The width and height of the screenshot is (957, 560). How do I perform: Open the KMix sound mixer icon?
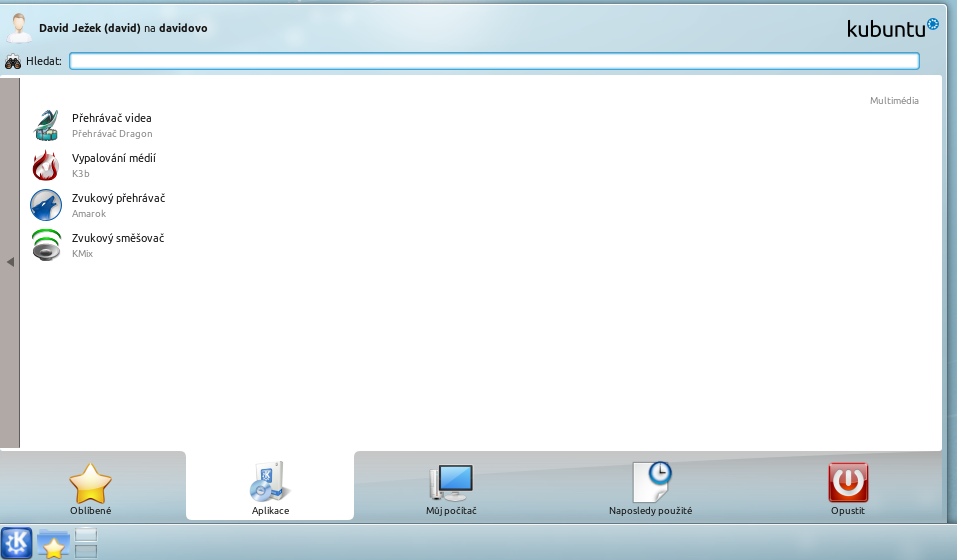pos(46,245)
